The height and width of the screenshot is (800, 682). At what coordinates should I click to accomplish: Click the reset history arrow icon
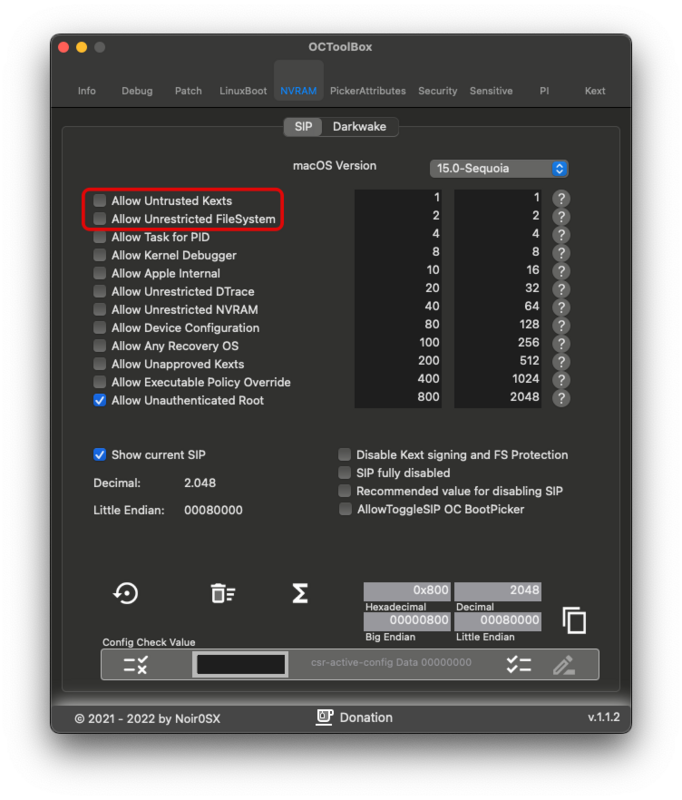pos(125,593)
